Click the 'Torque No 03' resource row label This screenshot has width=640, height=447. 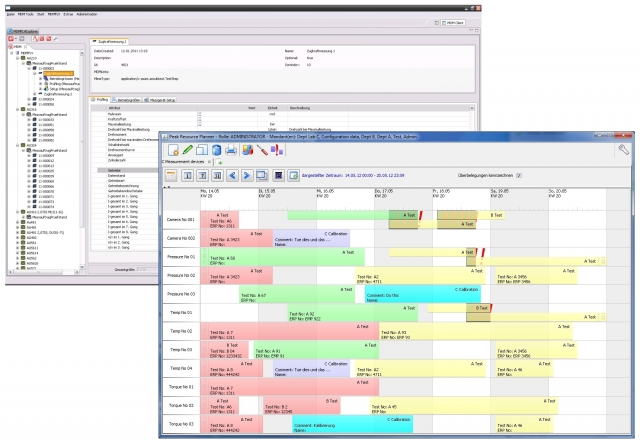coord(181,424)
